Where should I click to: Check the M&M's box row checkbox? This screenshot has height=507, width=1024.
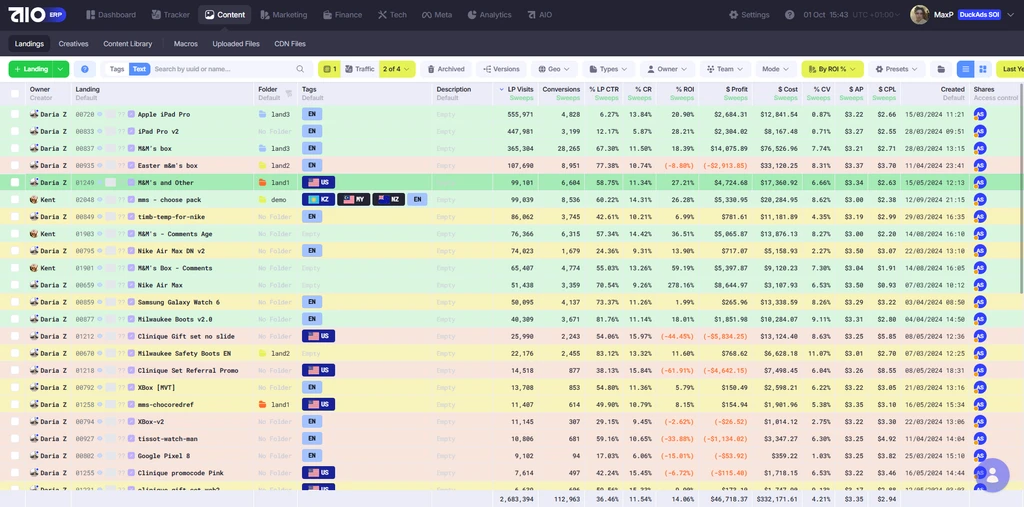(x=15, y=148)
